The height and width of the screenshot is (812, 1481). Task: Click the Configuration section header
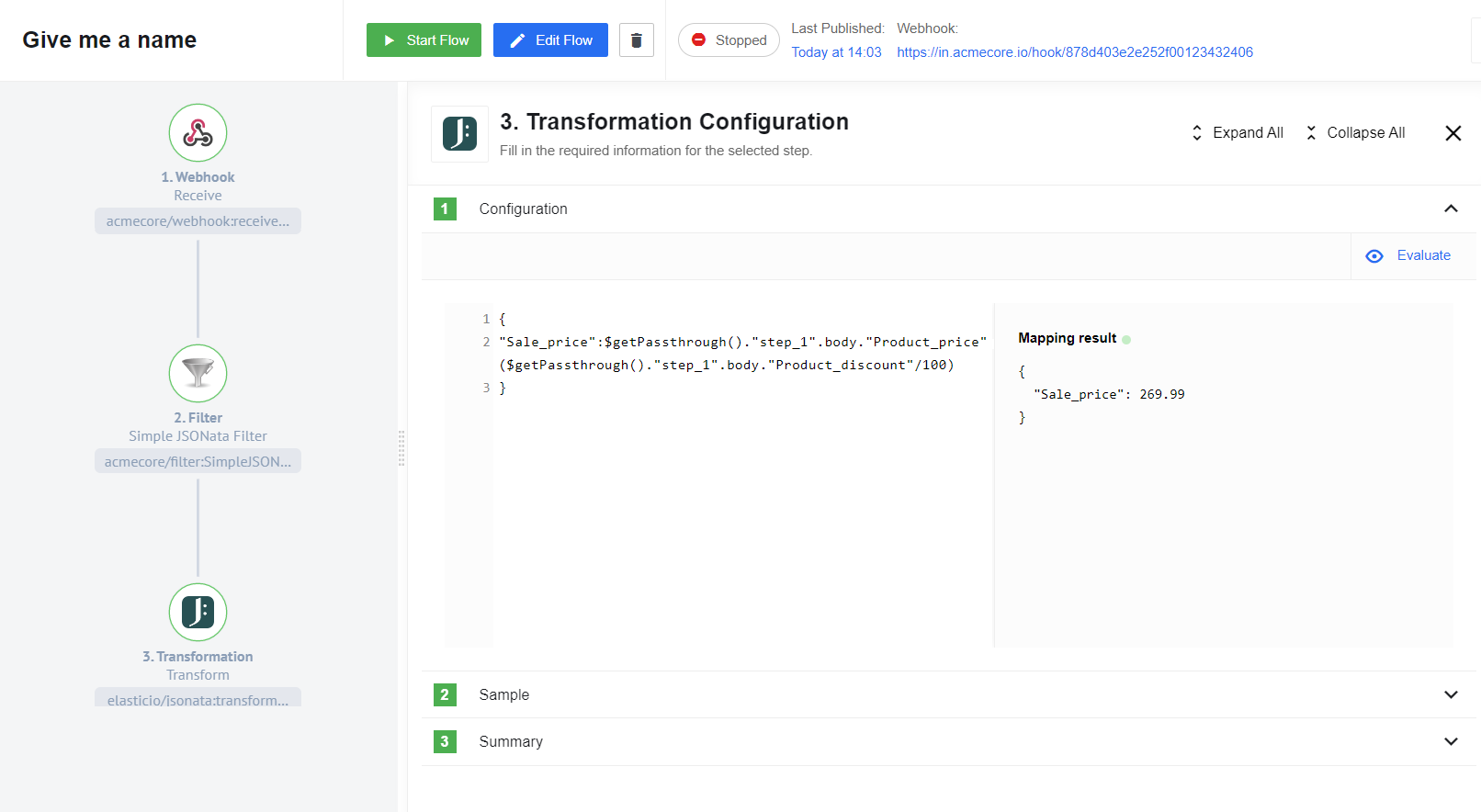(948, 209)
